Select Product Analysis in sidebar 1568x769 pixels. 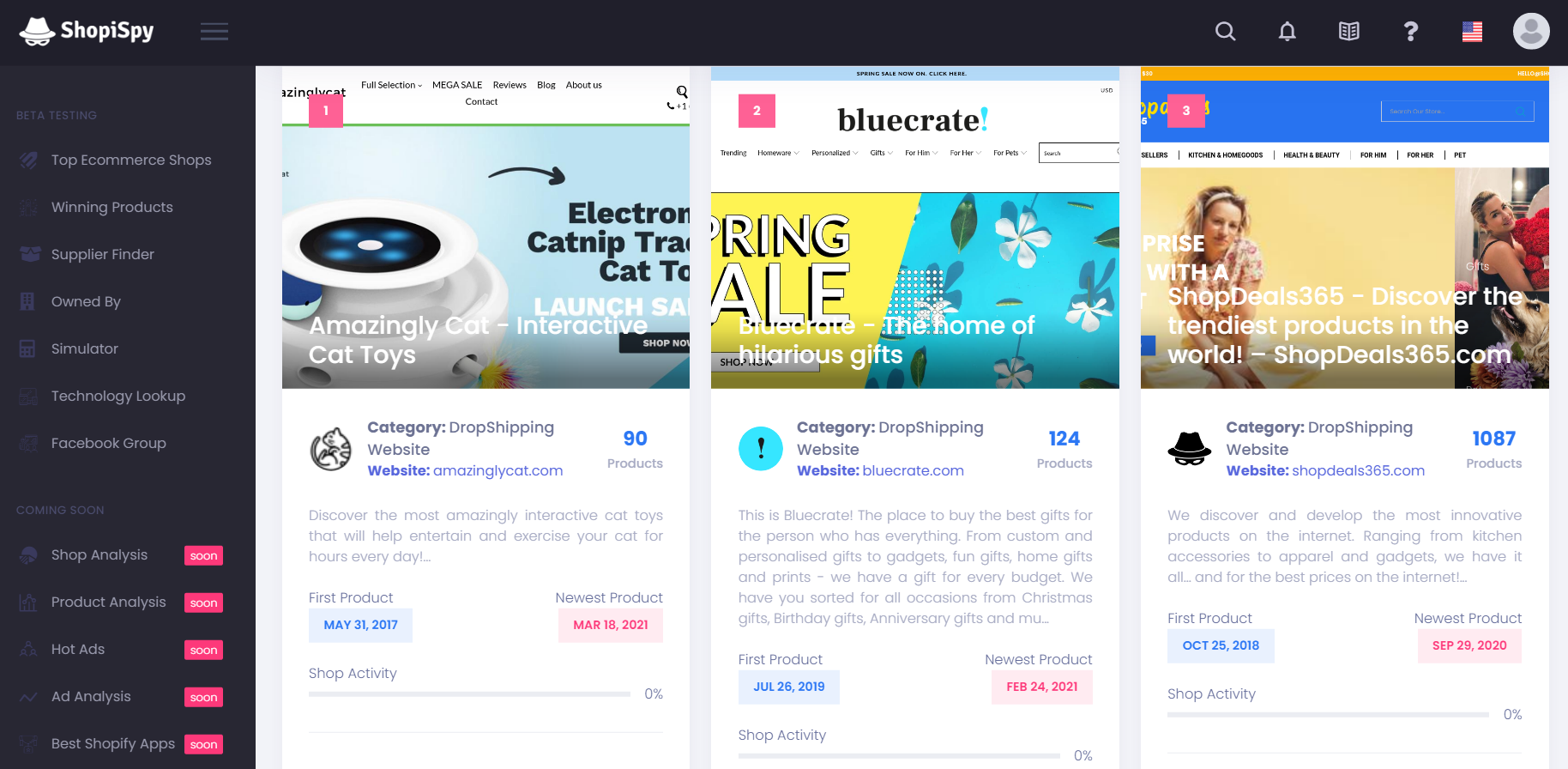tap(109, 602)
